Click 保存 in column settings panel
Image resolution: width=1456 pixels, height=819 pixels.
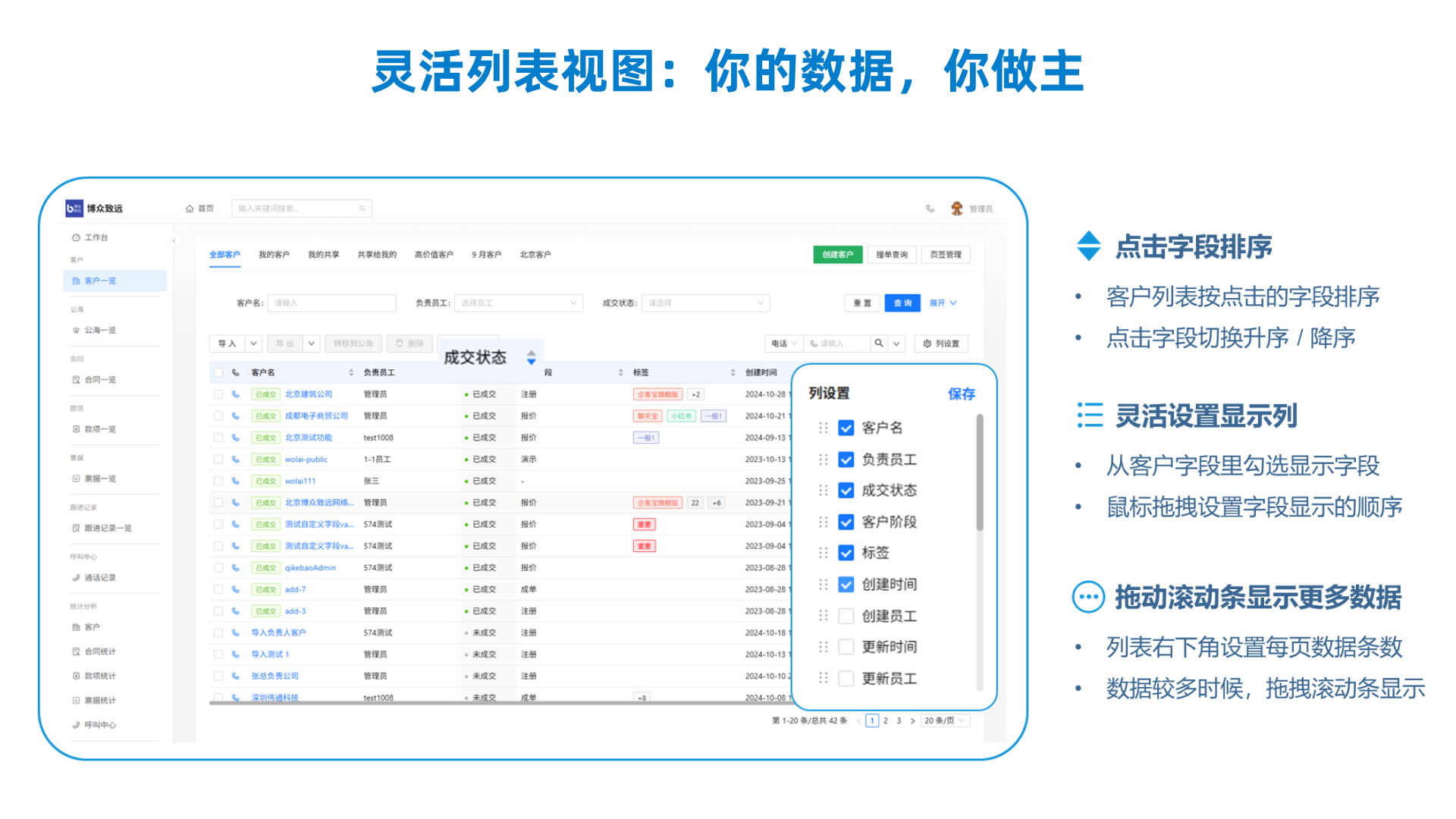coord(961,394)
